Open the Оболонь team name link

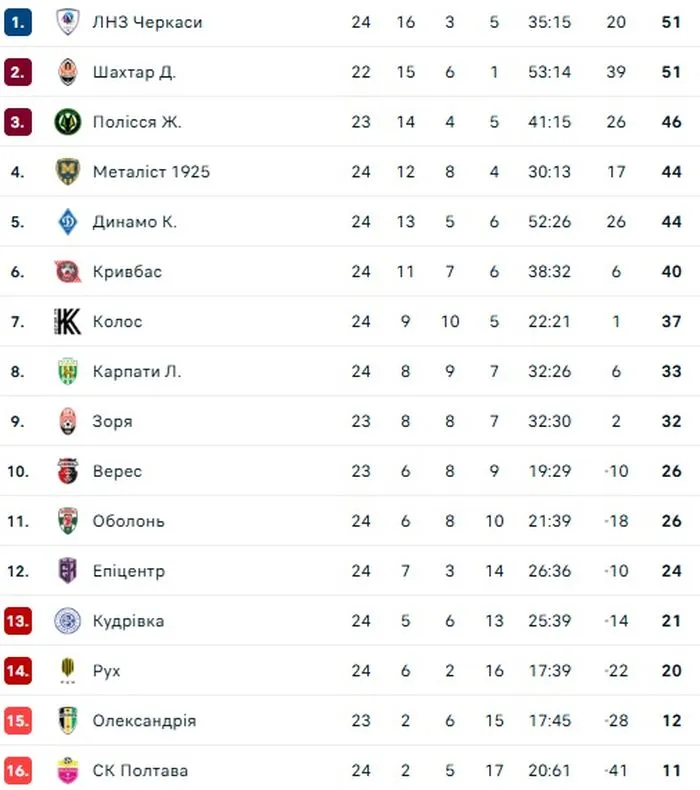click(129, 521)
